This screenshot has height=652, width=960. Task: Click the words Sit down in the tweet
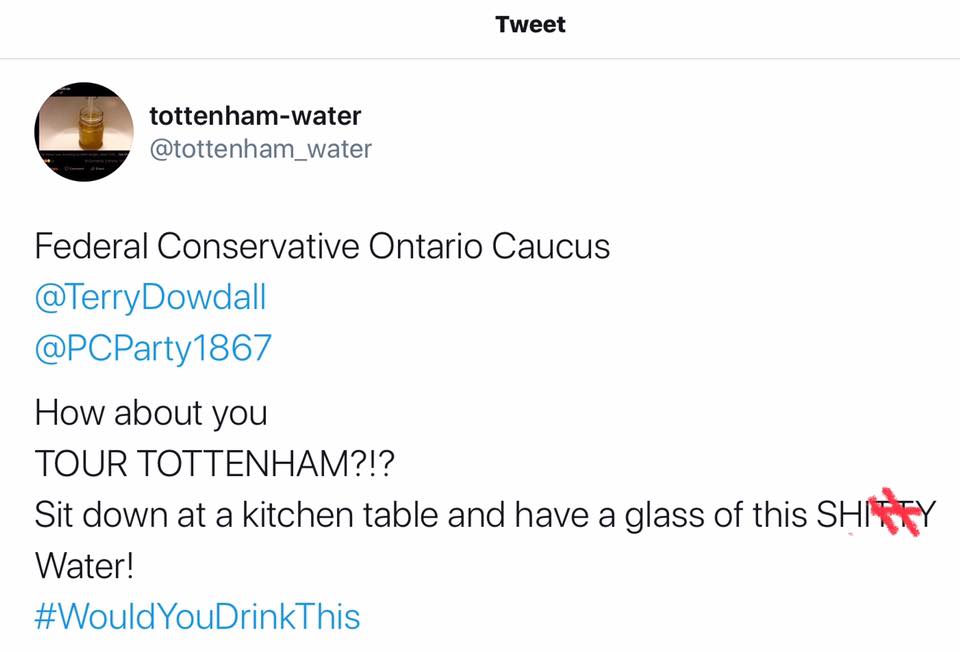(x=101, y=514)
